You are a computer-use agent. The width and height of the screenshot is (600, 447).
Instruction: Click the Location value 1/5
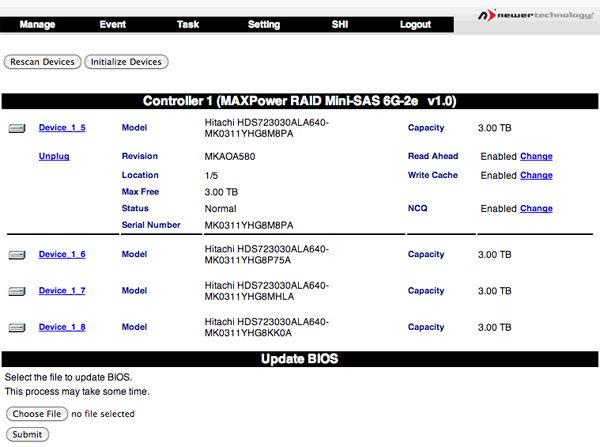(x=211, y=175)
